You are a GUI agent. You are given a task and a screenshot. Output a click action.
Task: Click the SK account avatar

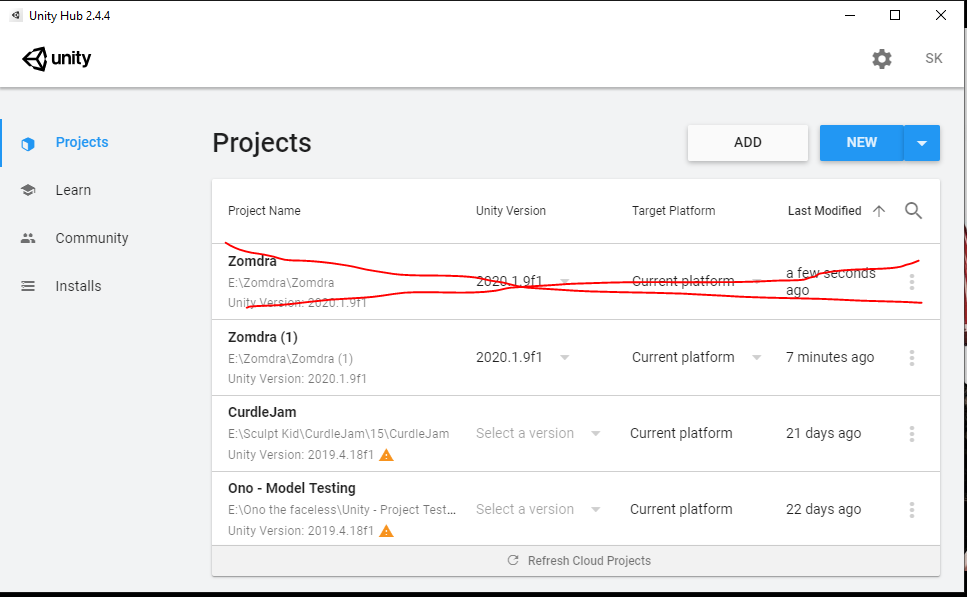click(933, 58)
